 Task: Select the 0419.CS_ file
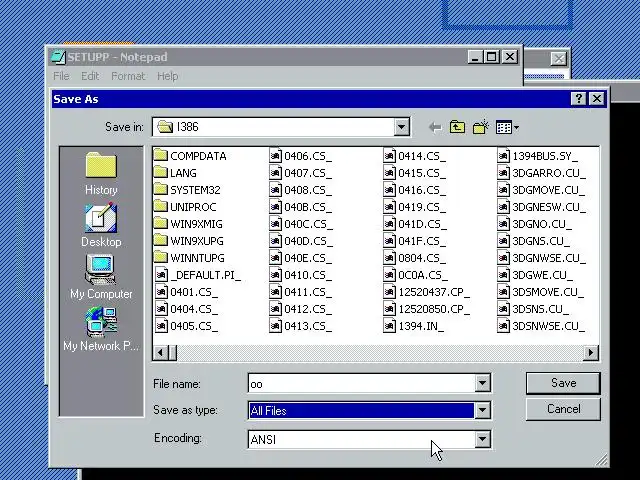click(x=414, y=207)
